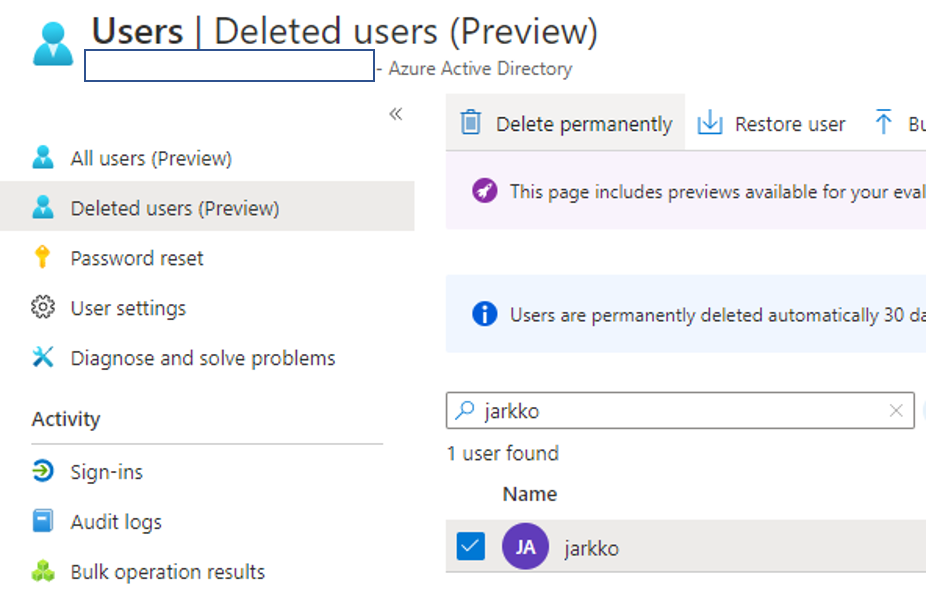Uncheck the jarkko user checkbox
The width and height of the screenshot is (926, 593).
click(x=470, y=547)
